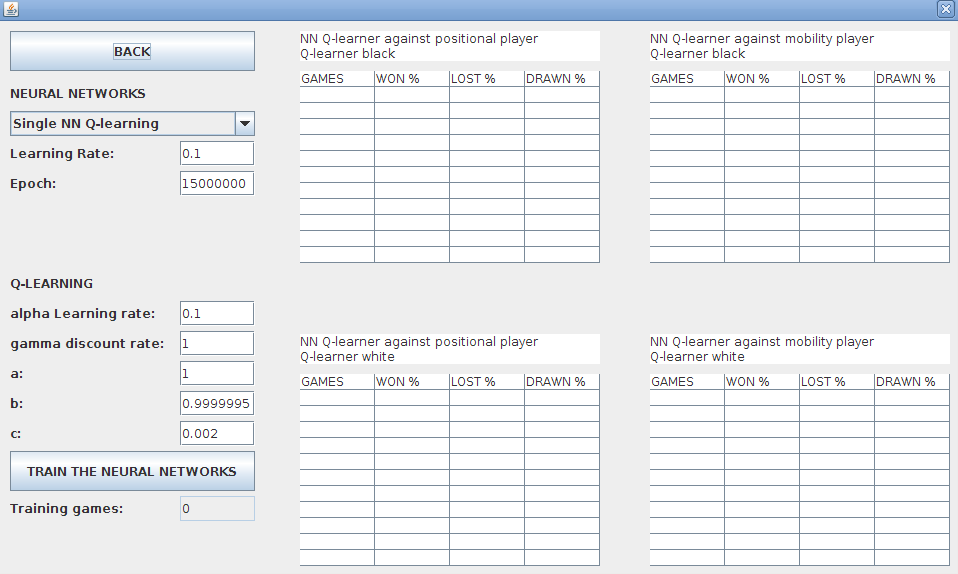Screen dimensions: 958x574
Task: Click LOST % header in positional black table
Action: tap(487, 79)
